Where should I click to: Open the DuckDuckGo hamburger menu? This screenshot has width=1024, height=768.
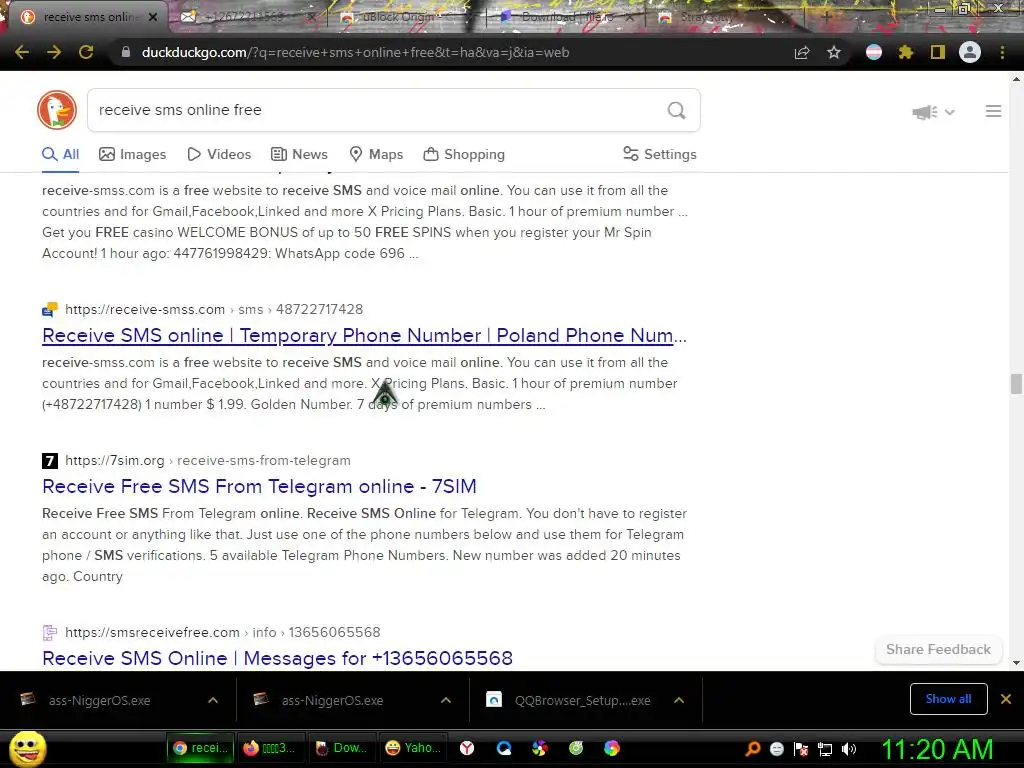tap(993, 112)
